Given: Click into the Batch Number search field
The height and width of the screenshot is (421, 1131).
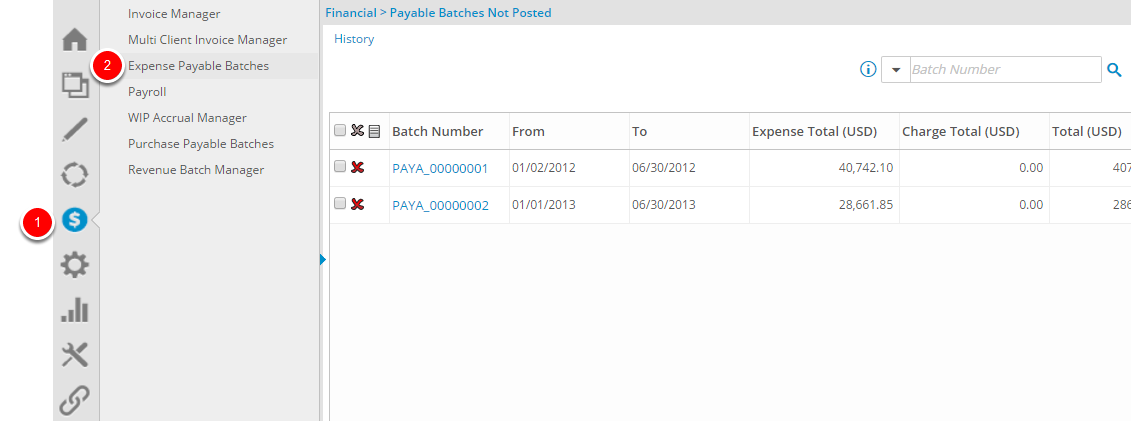Looking at the screenshot, I should click(1004, 70).
